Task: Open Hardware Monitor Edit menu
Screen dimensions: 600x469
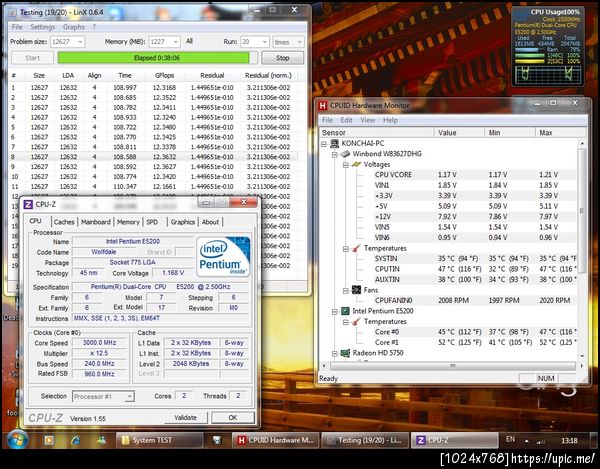Action: pyautogui.click(x=346, y=120)
